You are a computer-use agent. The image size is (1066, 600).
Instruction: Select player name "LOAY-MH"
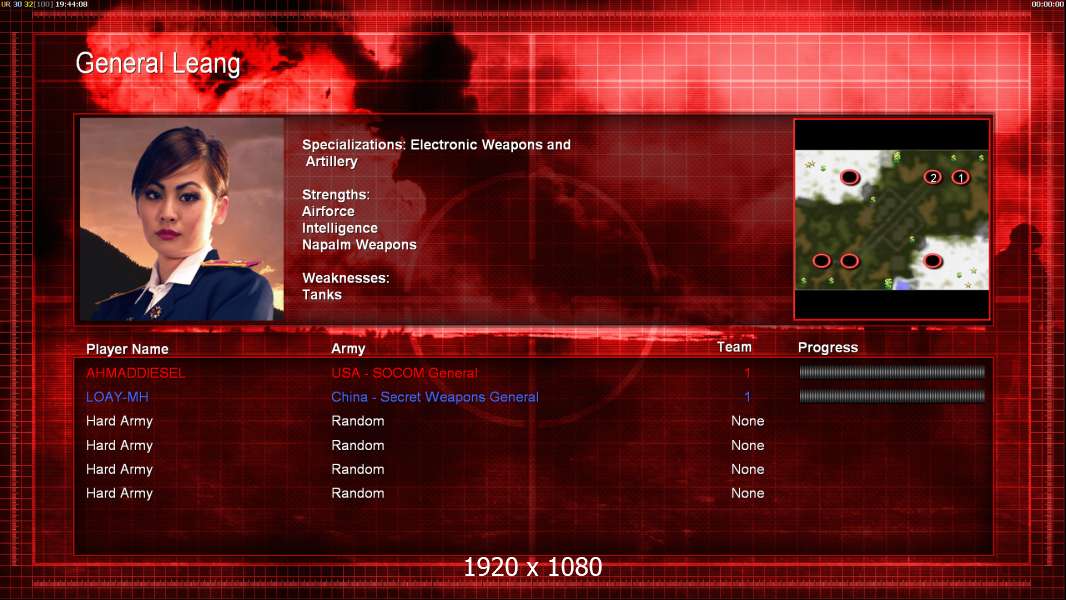[117, 397]
